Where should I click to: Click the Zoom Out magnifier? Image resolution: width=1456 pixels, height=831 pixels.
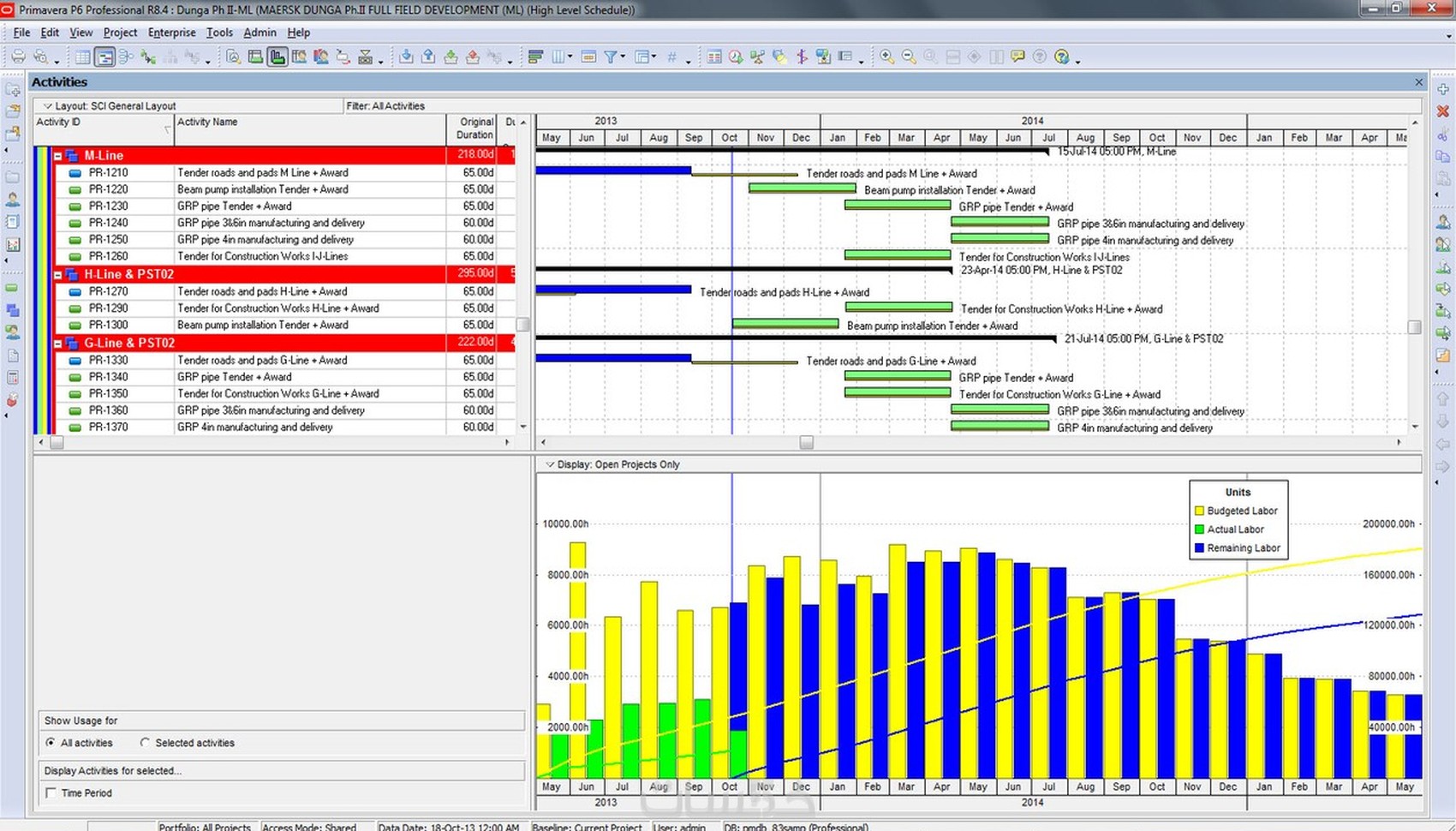click(x=909, y=57)
